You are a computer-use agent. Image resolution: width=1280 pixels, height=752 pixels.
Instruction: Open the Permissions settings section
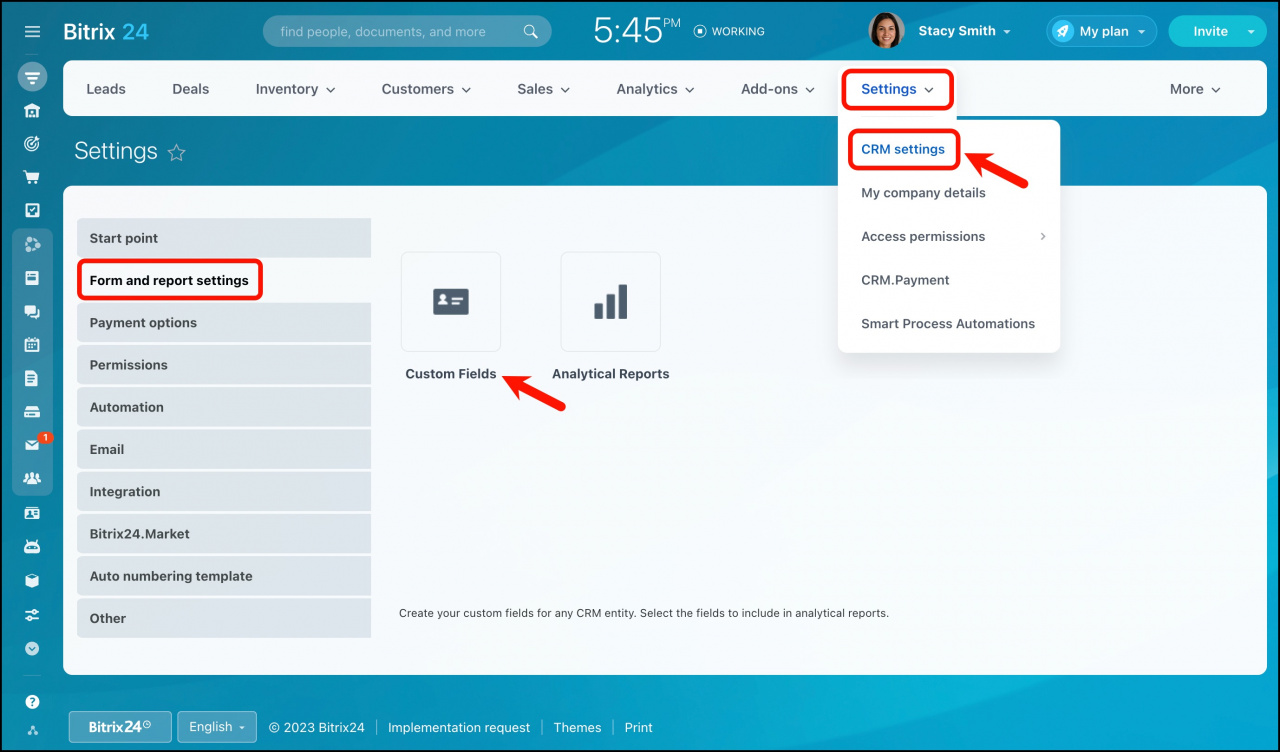point(224,365)
